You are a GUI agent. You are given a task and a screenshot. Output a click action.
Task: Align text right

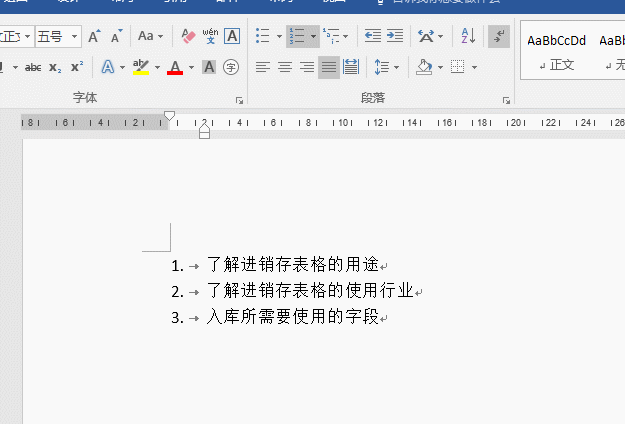pyautogui.click(x=307, y=67)
